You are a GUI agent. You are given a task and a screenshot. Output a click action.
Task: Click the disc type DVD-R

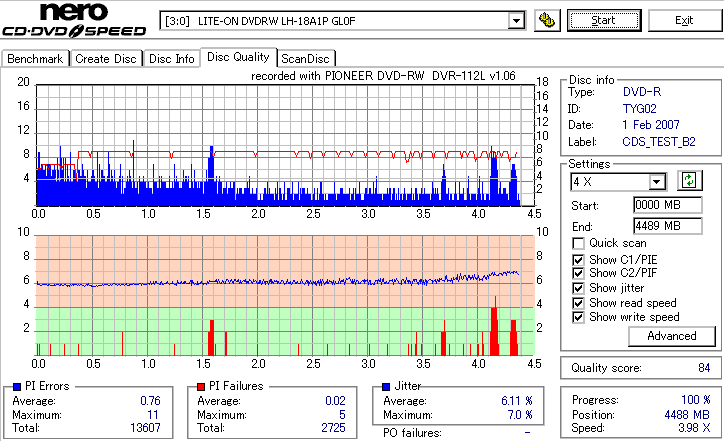pyautogui.click(x=642, y=92)
